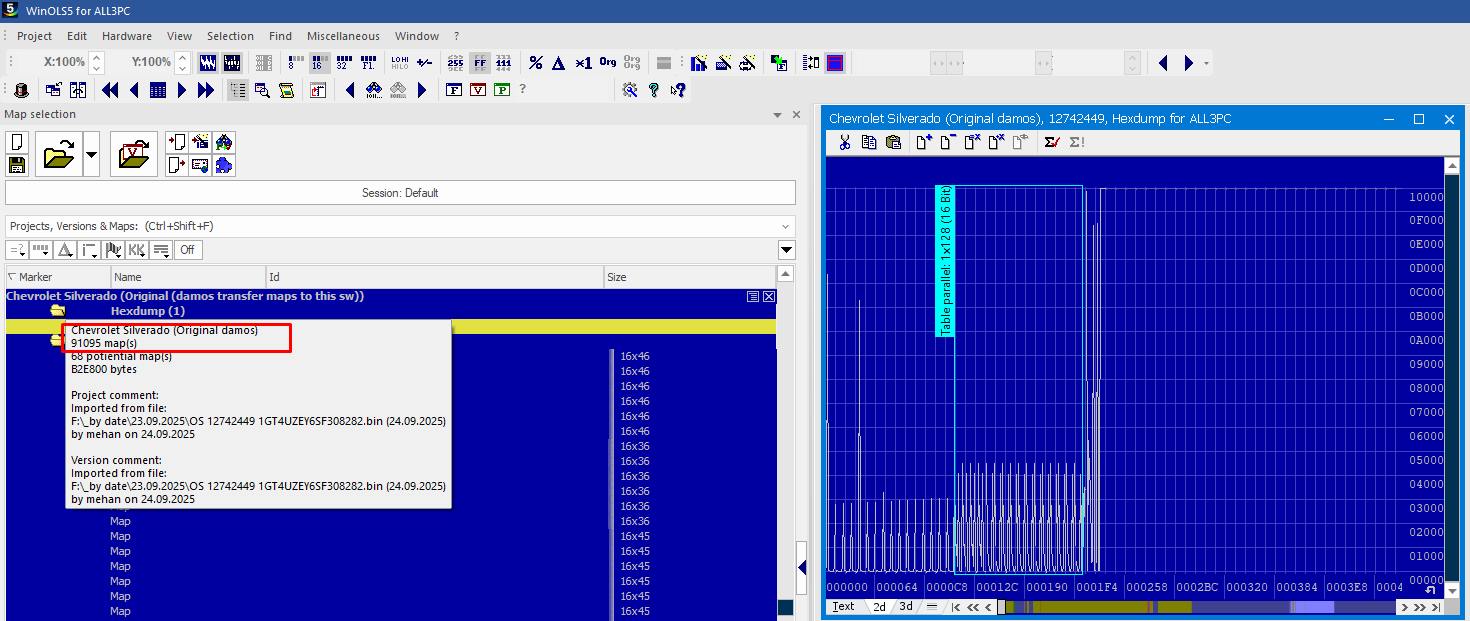Switch to the Text view tab
The width and height of the screenshot is (1470, 621).
tap(844, 606)
